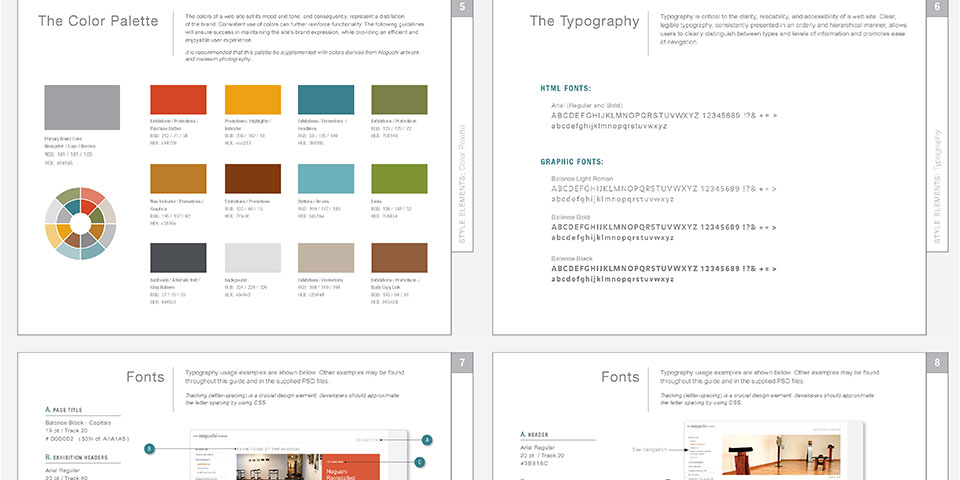Click the teal marker labeled B

149,449
